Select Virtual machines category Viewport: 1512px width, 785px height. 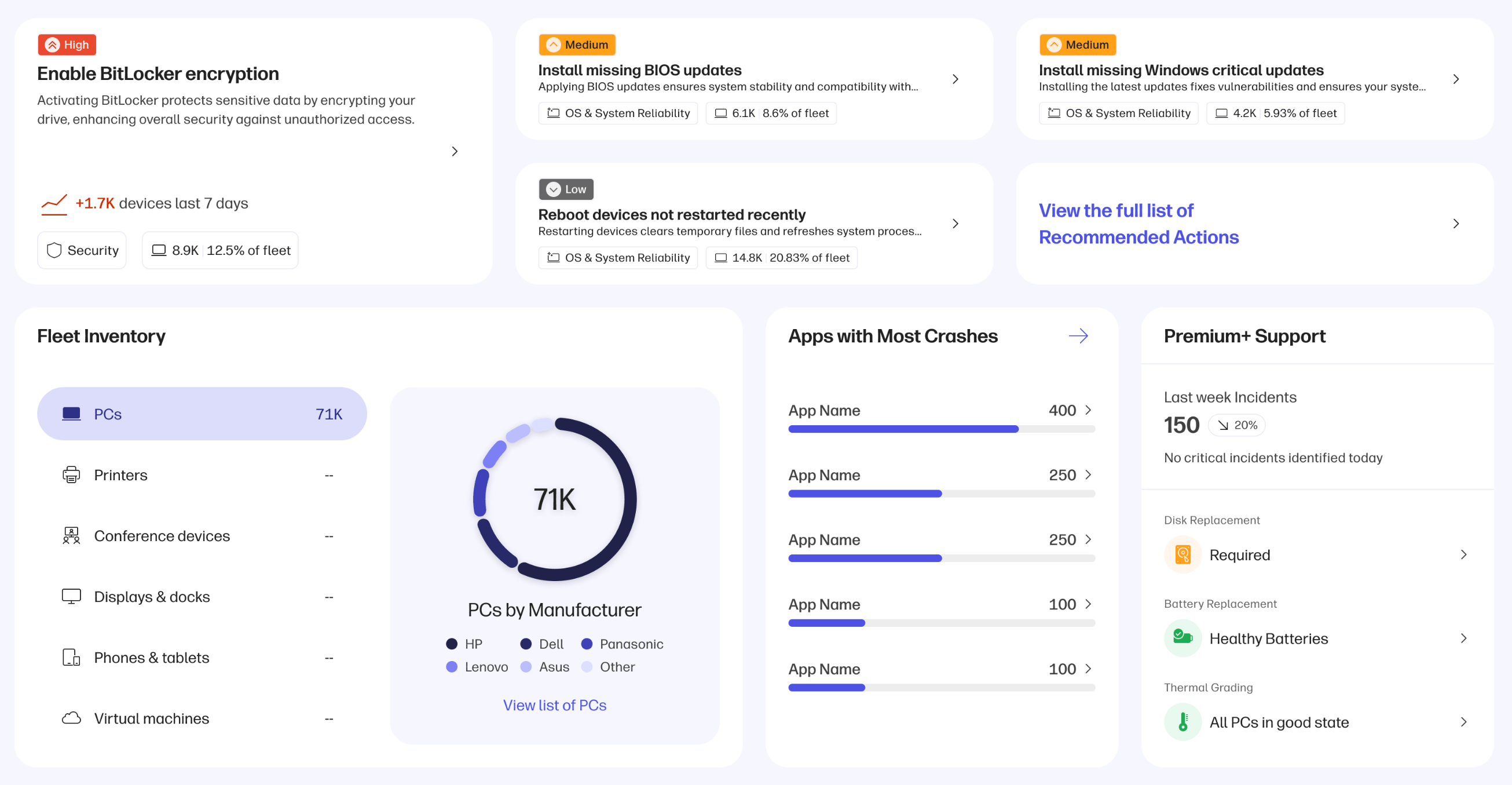click(202, 718)
